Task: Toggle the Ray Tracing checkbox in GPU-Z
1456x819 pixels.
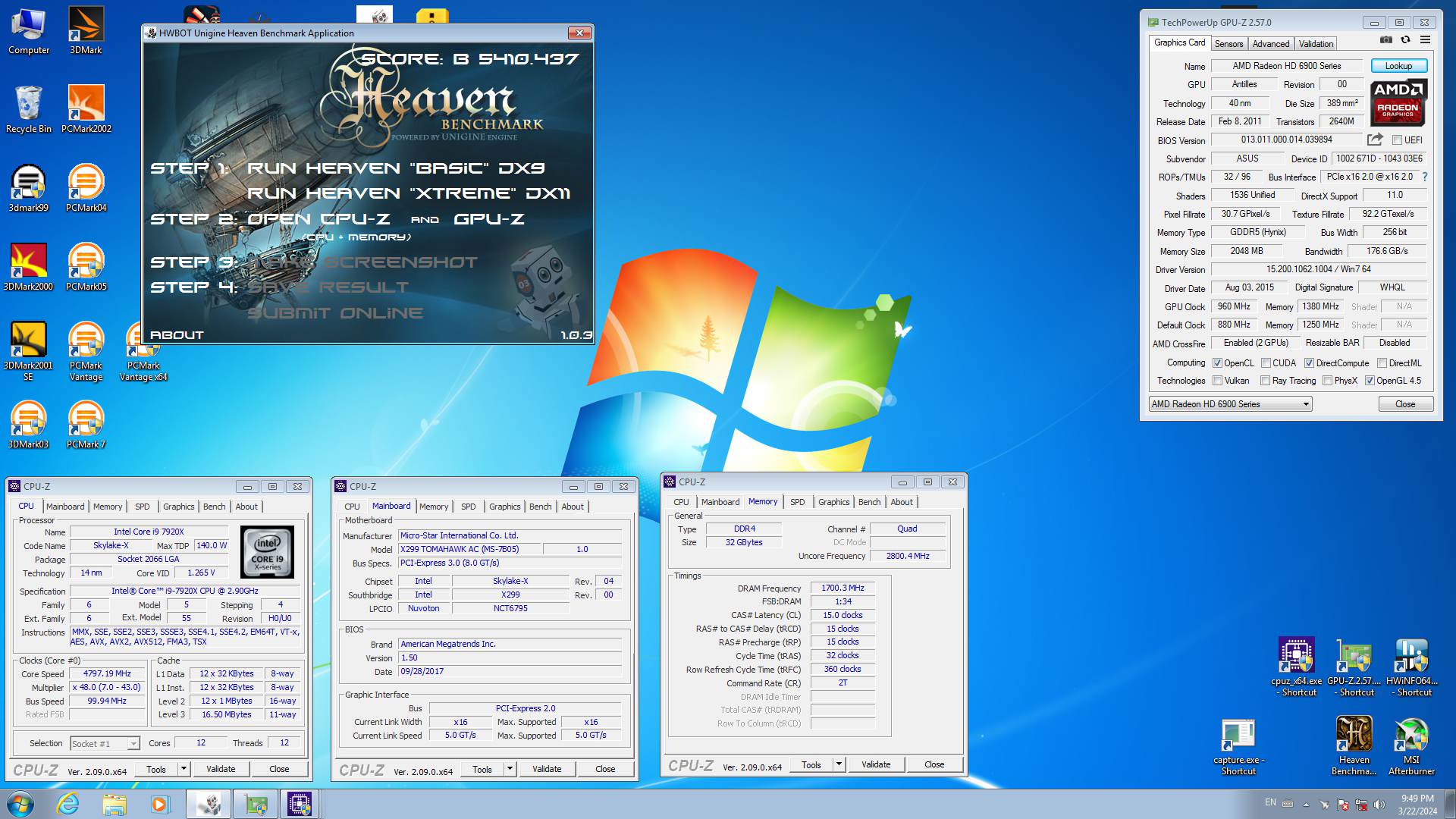Action: (1265, 381)
